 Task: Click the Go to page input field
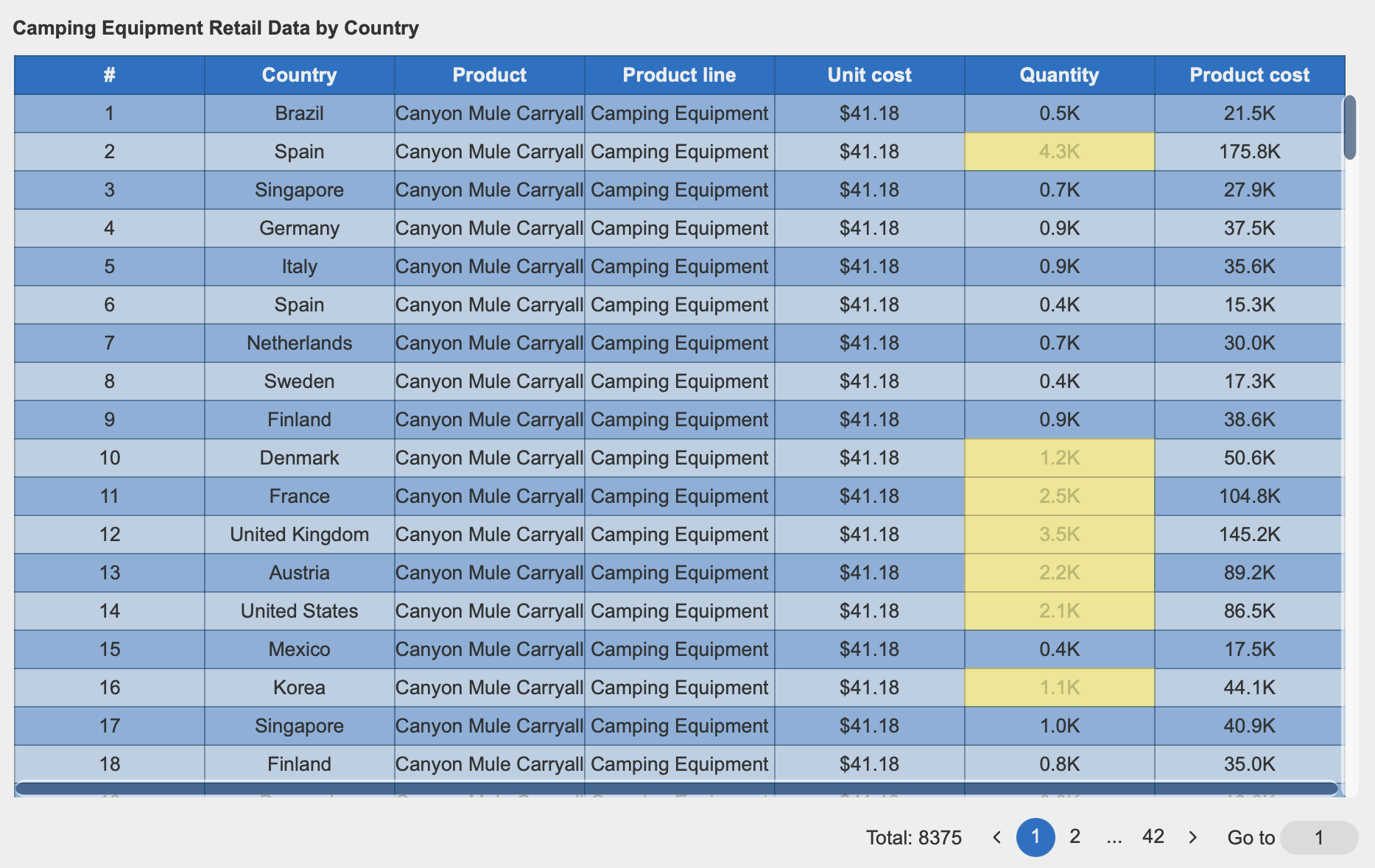click(1318, 838)
